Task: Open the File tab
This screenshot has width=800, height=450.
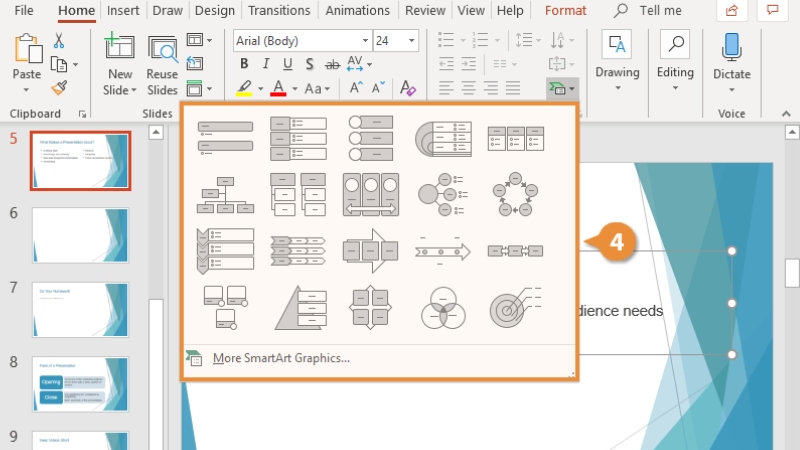Action: click(x=24, y=10)
